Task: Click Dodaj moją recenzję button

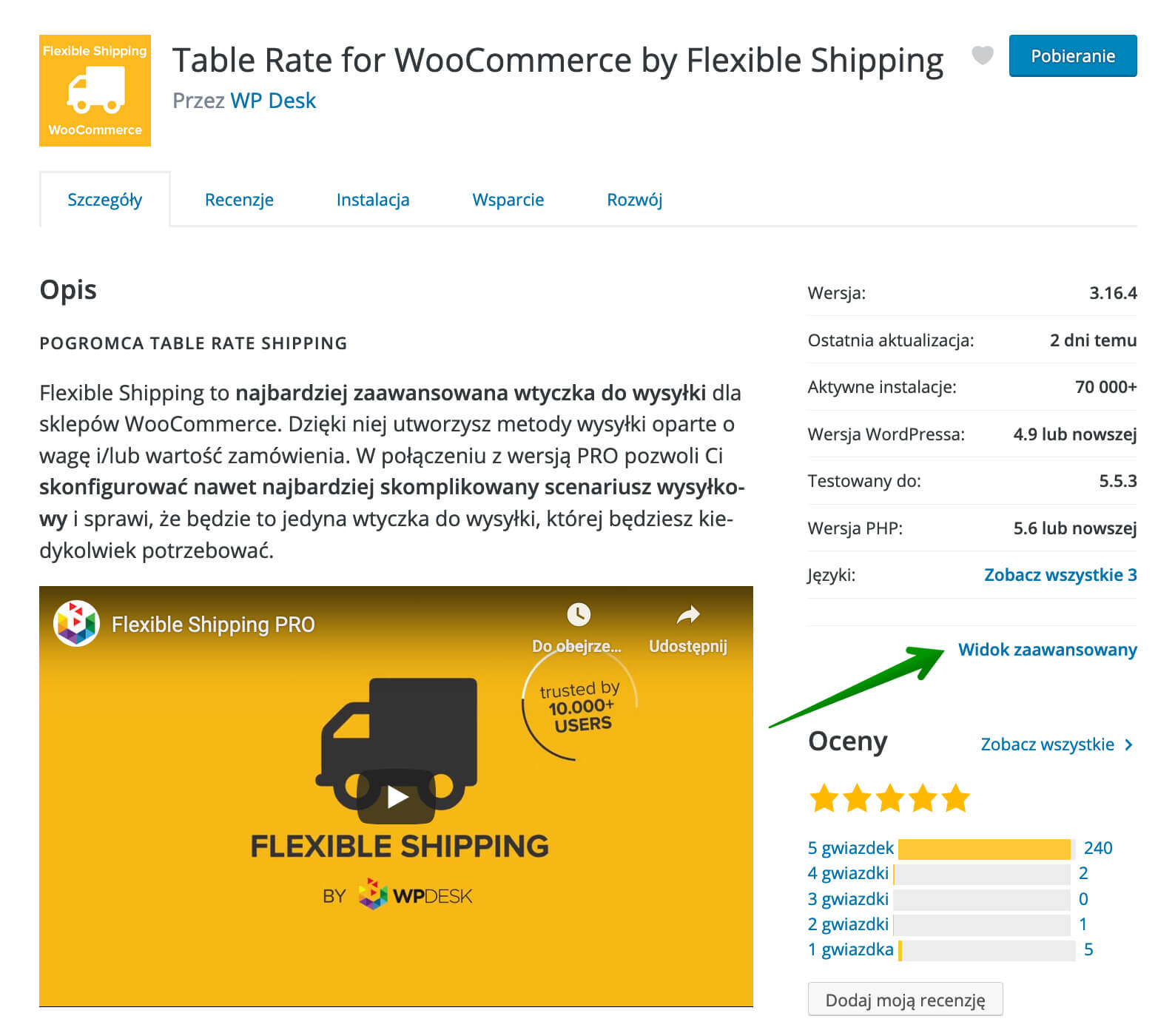Action: (906, 1000)
